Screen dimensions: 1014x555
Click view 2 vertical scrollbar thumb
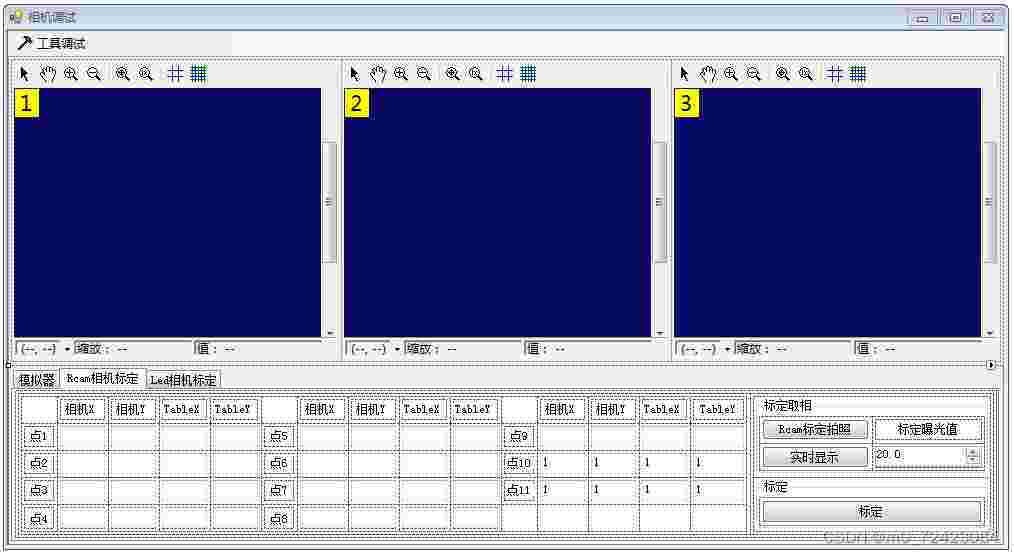pos(660,202)
